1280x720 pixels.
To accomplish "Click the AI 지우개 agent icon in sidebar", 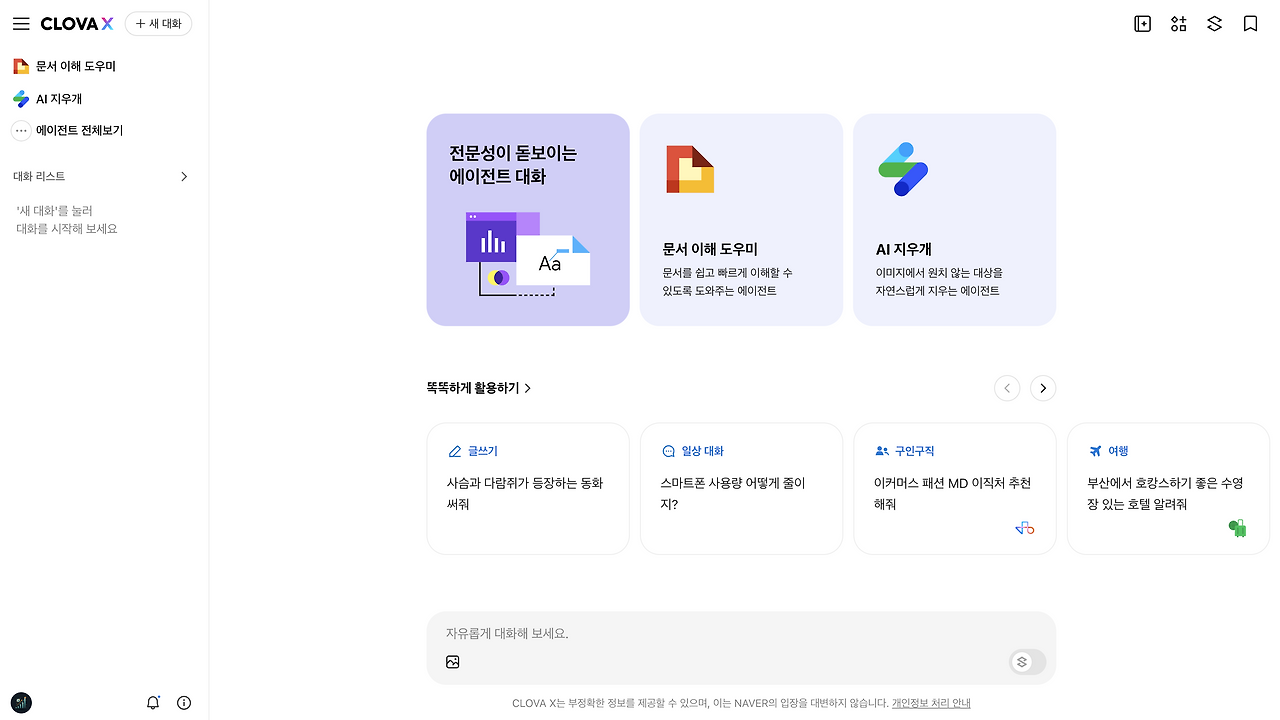I will coord(20,98).
